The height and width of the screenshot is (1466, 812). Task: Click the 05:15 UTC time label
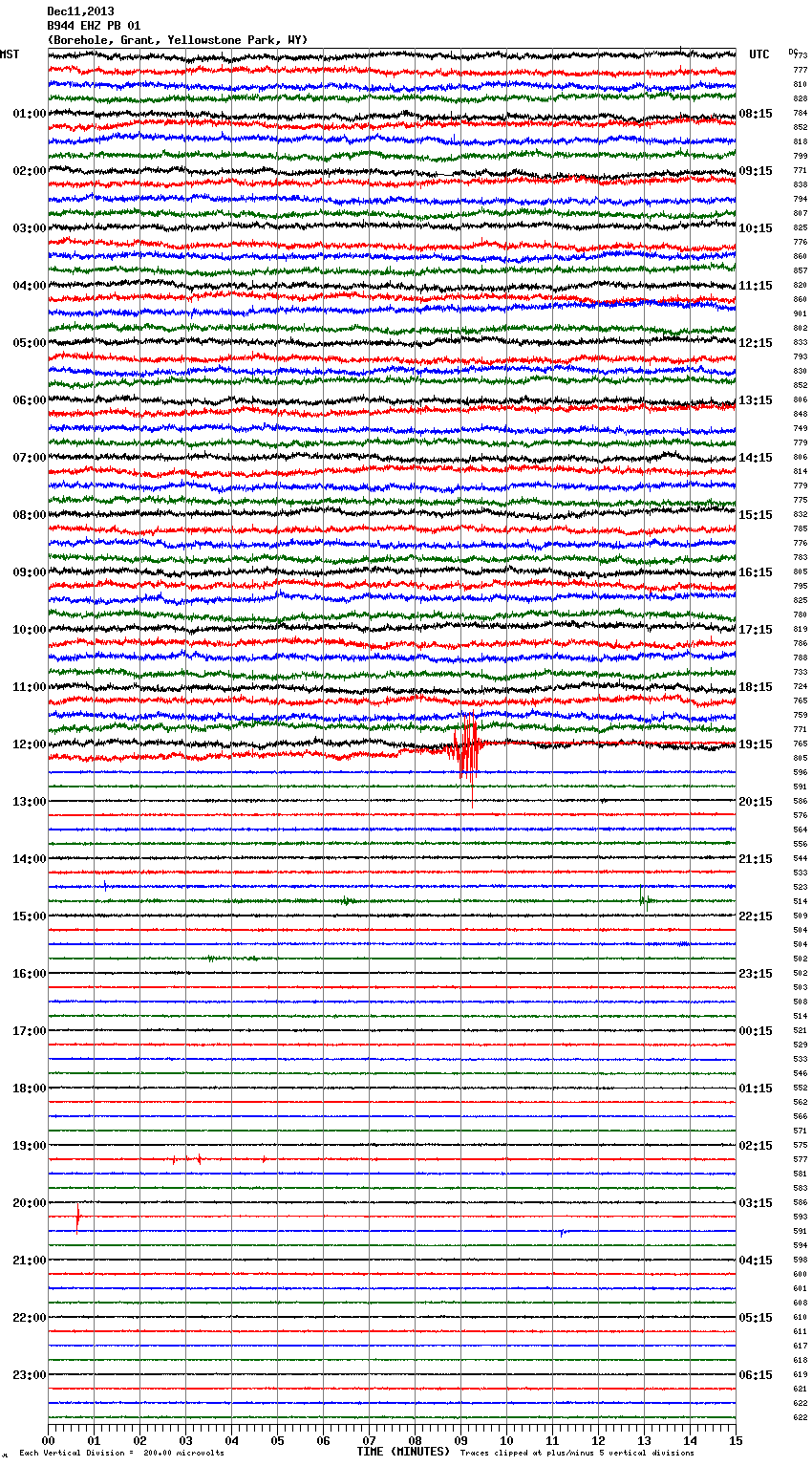point(756,1318)
